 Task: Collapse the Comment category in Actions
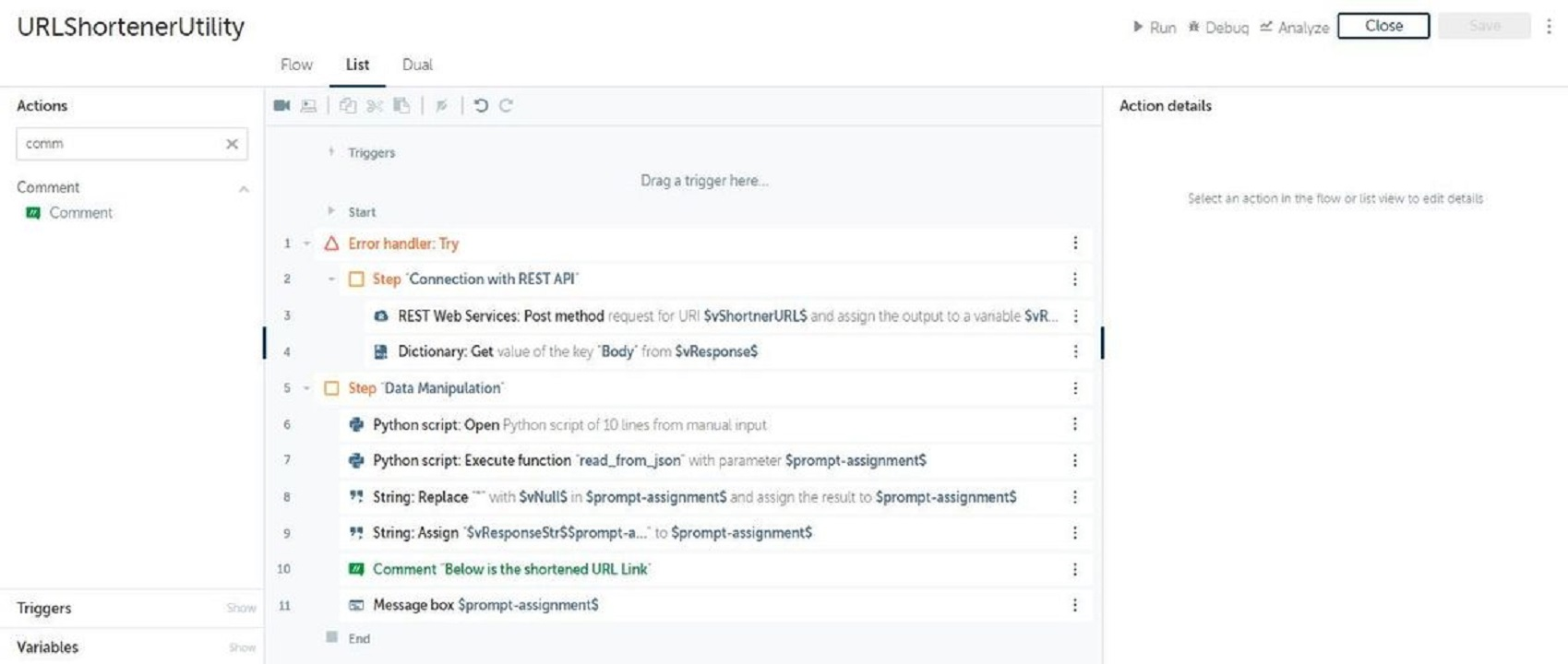pos(244,189)
